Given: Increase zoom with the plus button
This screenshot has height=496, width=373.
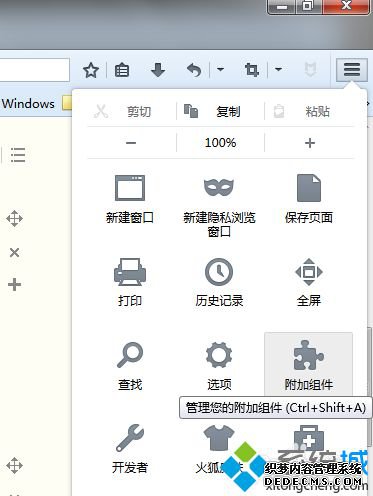Looking at the screenshot, I should pyautogui.click(x=310, y=143).
